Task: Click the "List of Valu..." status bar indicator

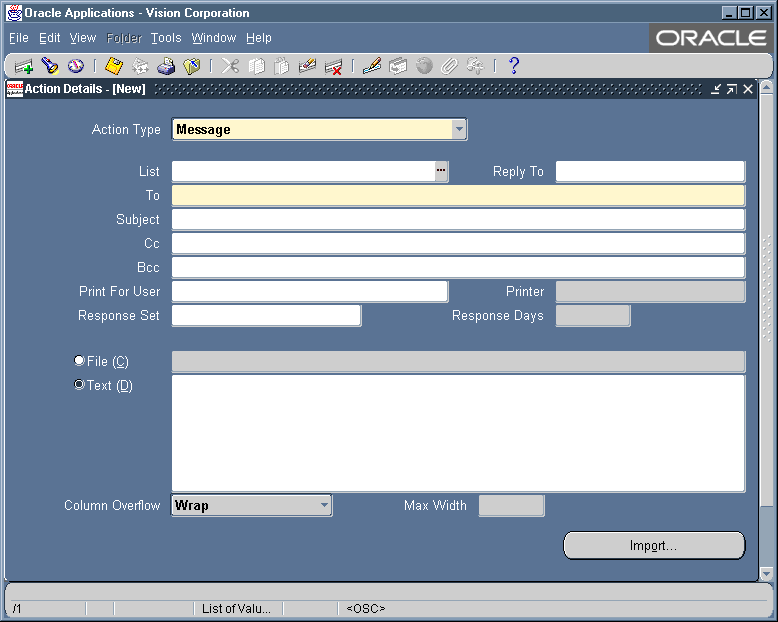Action: pos(236,609)
